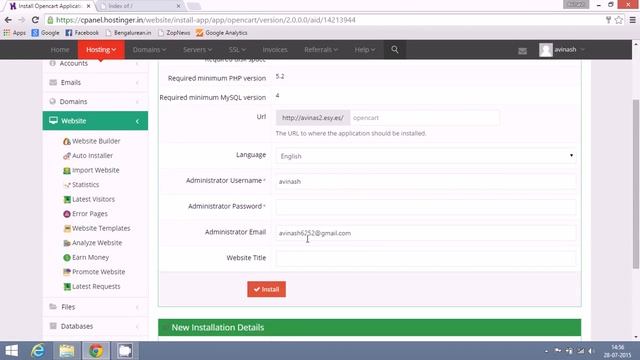Click Chrome icon in taskbar
Viewport: 640px width, 360px height.
96,351
